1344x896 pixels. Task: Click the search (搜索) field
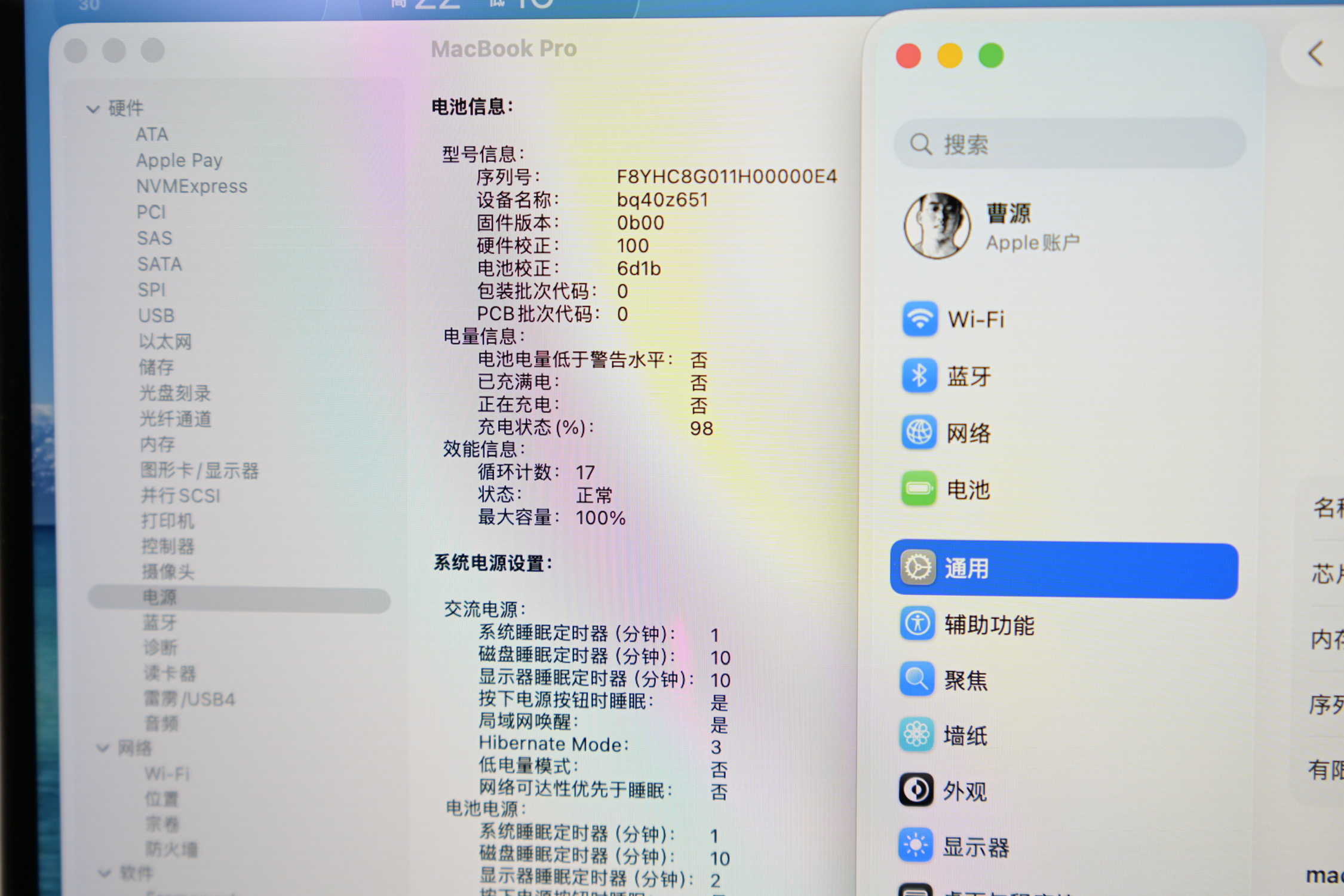(x=1069, y=144)
